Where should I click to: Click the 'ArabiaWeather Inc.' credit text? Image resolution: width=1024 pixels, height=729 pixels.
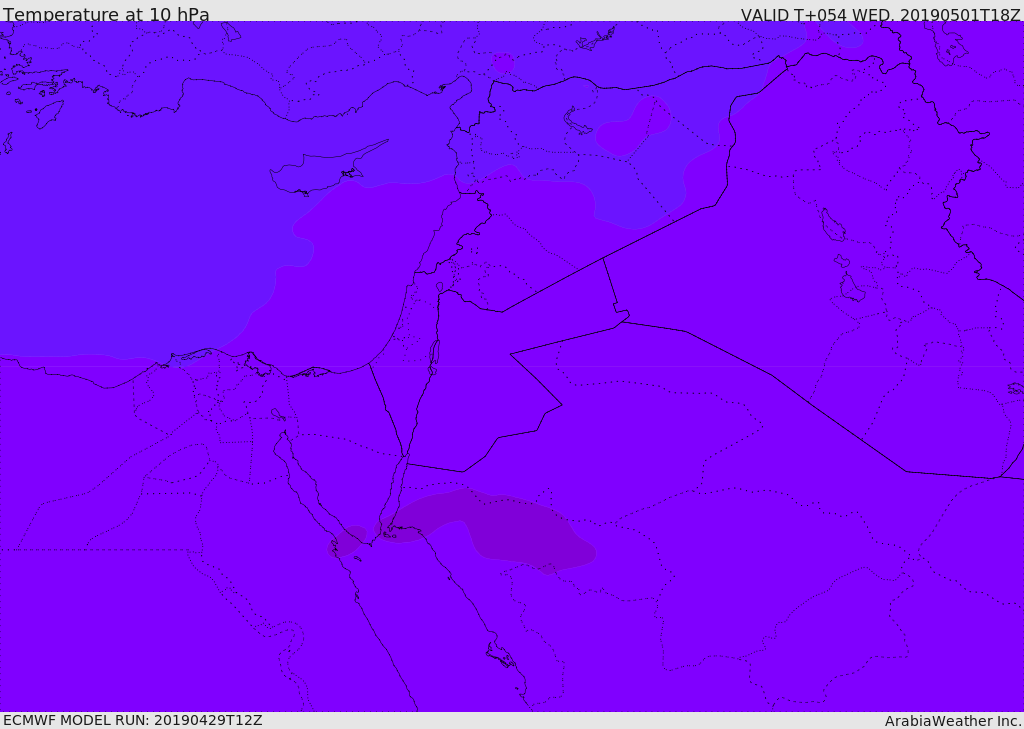(953, 721)
